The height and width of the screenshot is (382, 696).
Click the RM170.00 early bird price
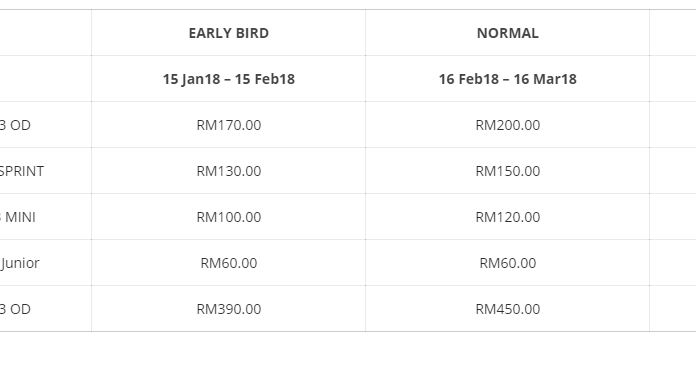click(x=229, y=125)
